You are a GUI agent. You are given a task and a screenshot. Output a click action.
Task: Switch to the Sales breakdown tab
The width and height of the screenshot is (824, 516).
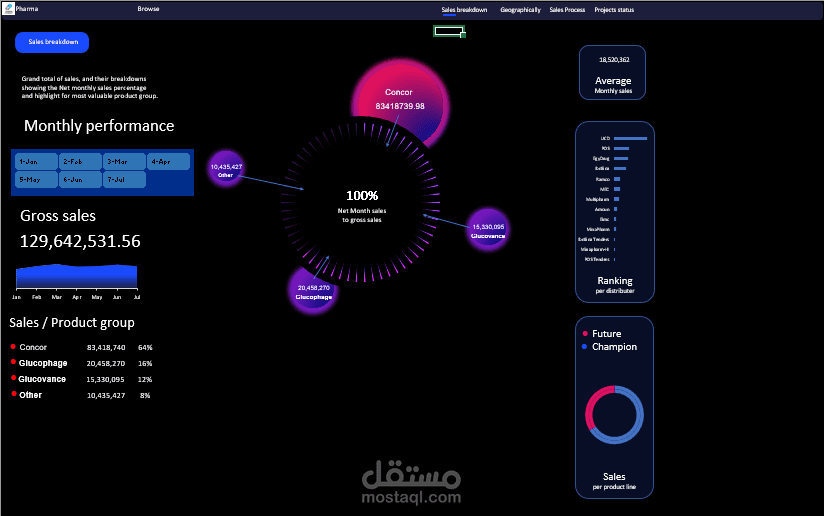click(x=464, y=10)
